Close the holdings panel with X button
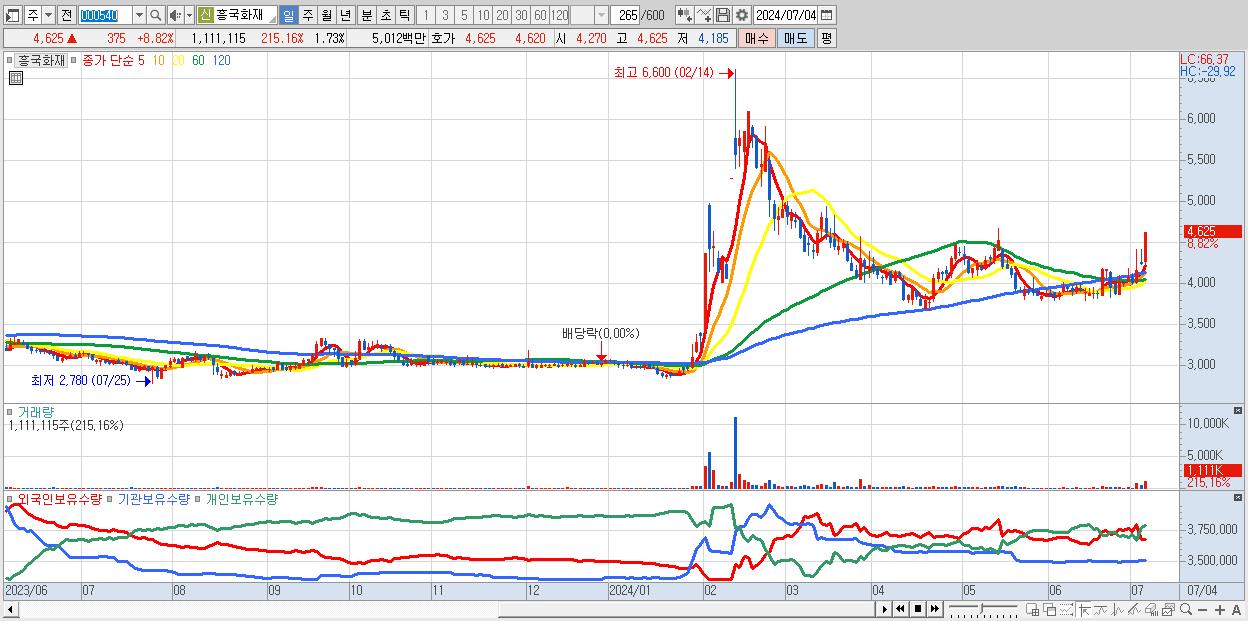1248x621 pixels. click(1238, 498)
